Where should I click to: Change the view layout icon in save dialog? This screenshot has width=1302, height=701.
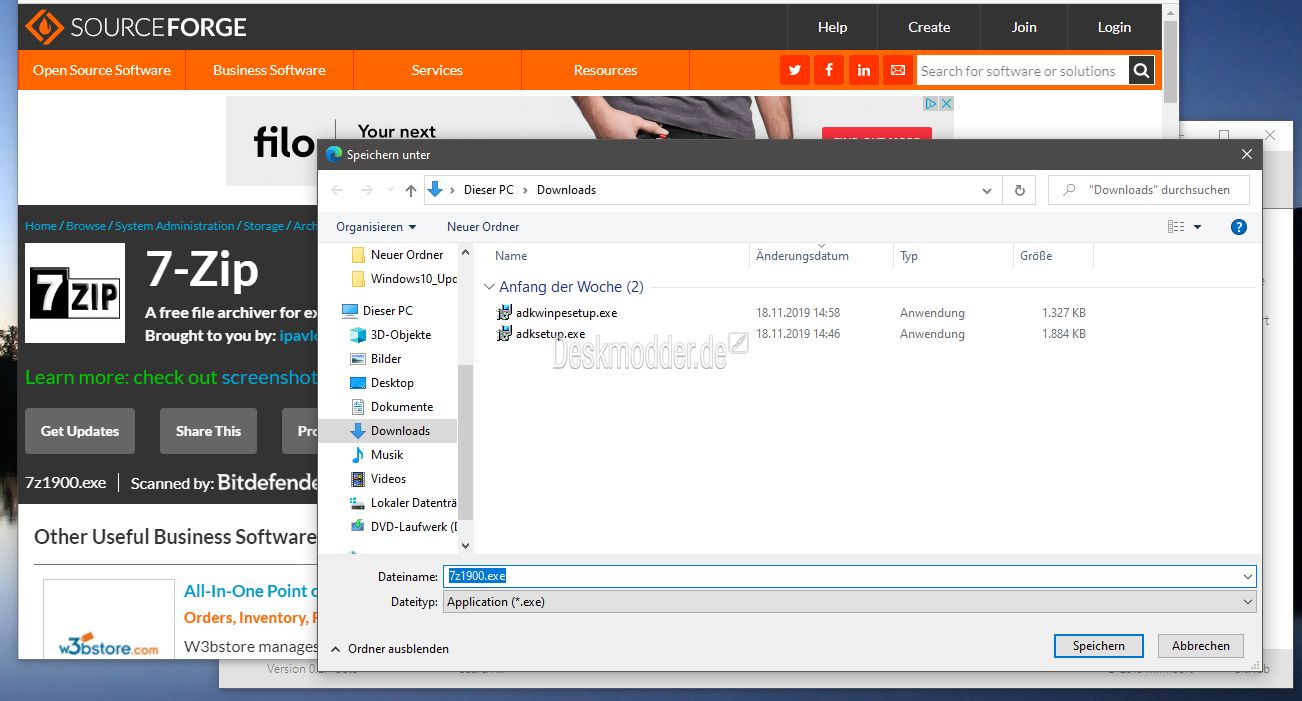pyautogui.click(x=1176, y=227)
